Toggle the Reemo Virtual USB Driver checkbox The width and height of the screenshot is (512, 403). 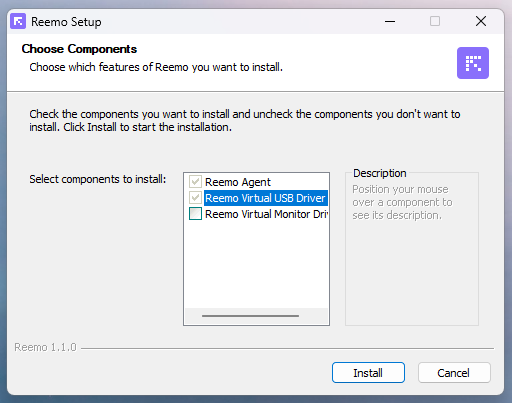click(x=195, y=198)
